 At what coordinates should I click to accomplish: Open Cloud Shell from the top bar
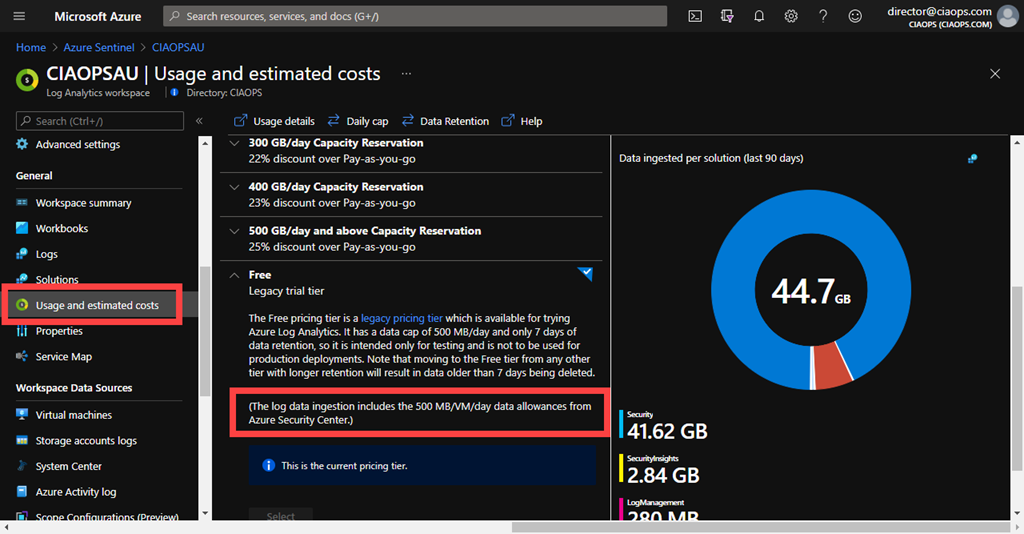click(695, 16)
